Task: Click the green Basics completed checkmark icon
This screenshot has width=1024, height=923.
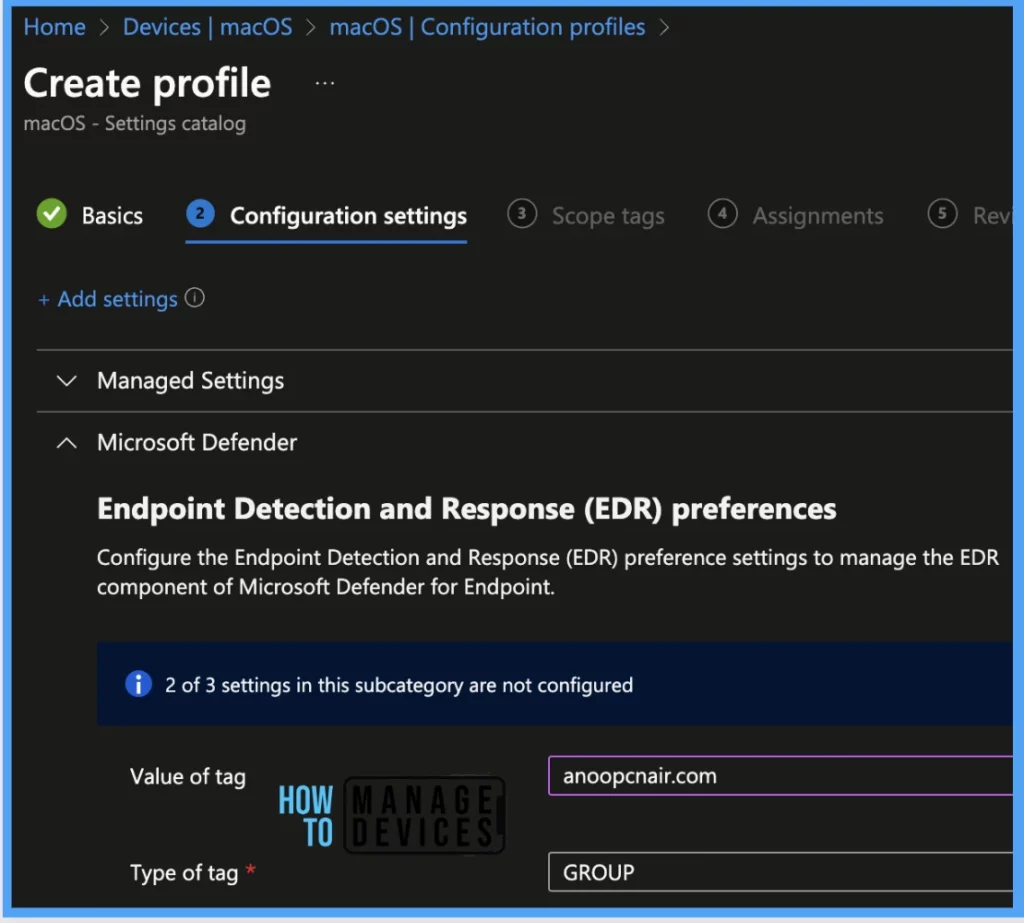Action: point(52,214)
